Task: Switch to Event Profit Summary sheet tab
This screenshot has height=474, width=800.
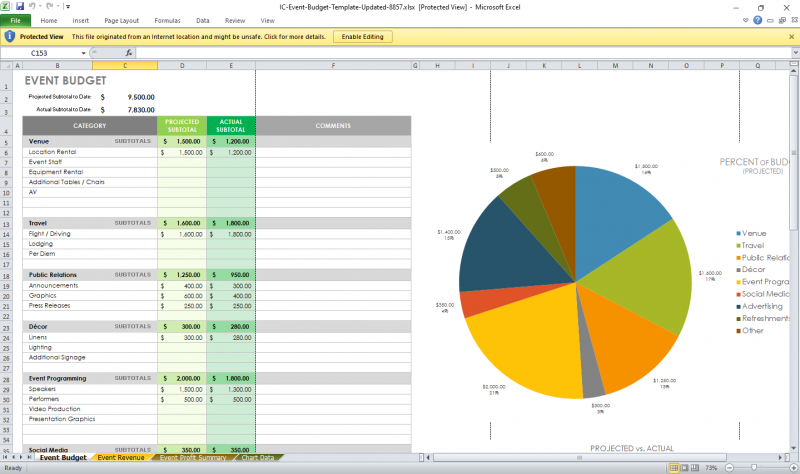Action: click(193, 458)
